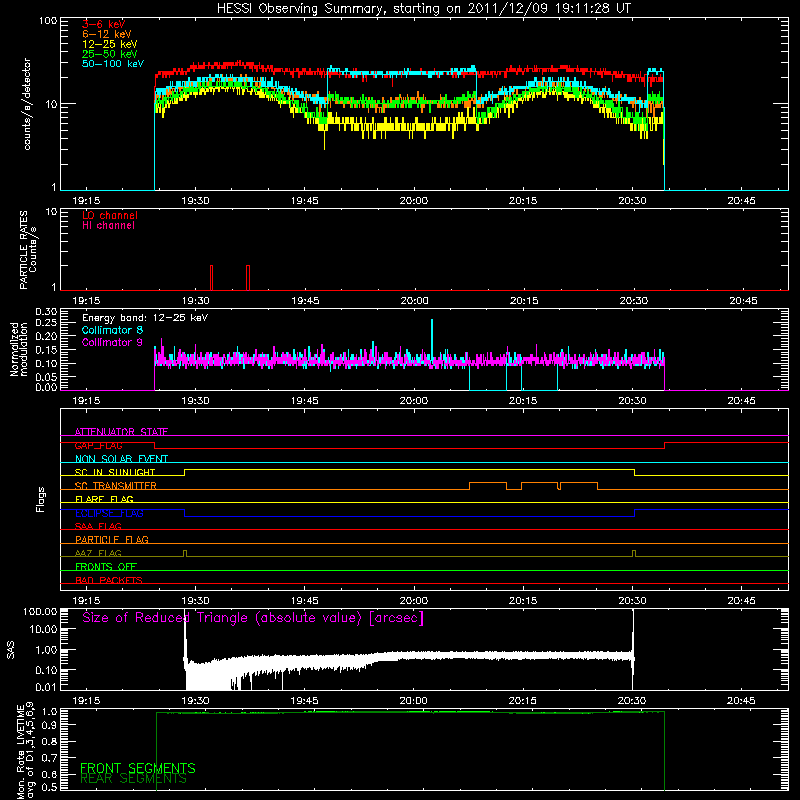Click the 0.9 y-axis value of livetime panel
This screenshot has height=800, width=800.
pos(49,725)
